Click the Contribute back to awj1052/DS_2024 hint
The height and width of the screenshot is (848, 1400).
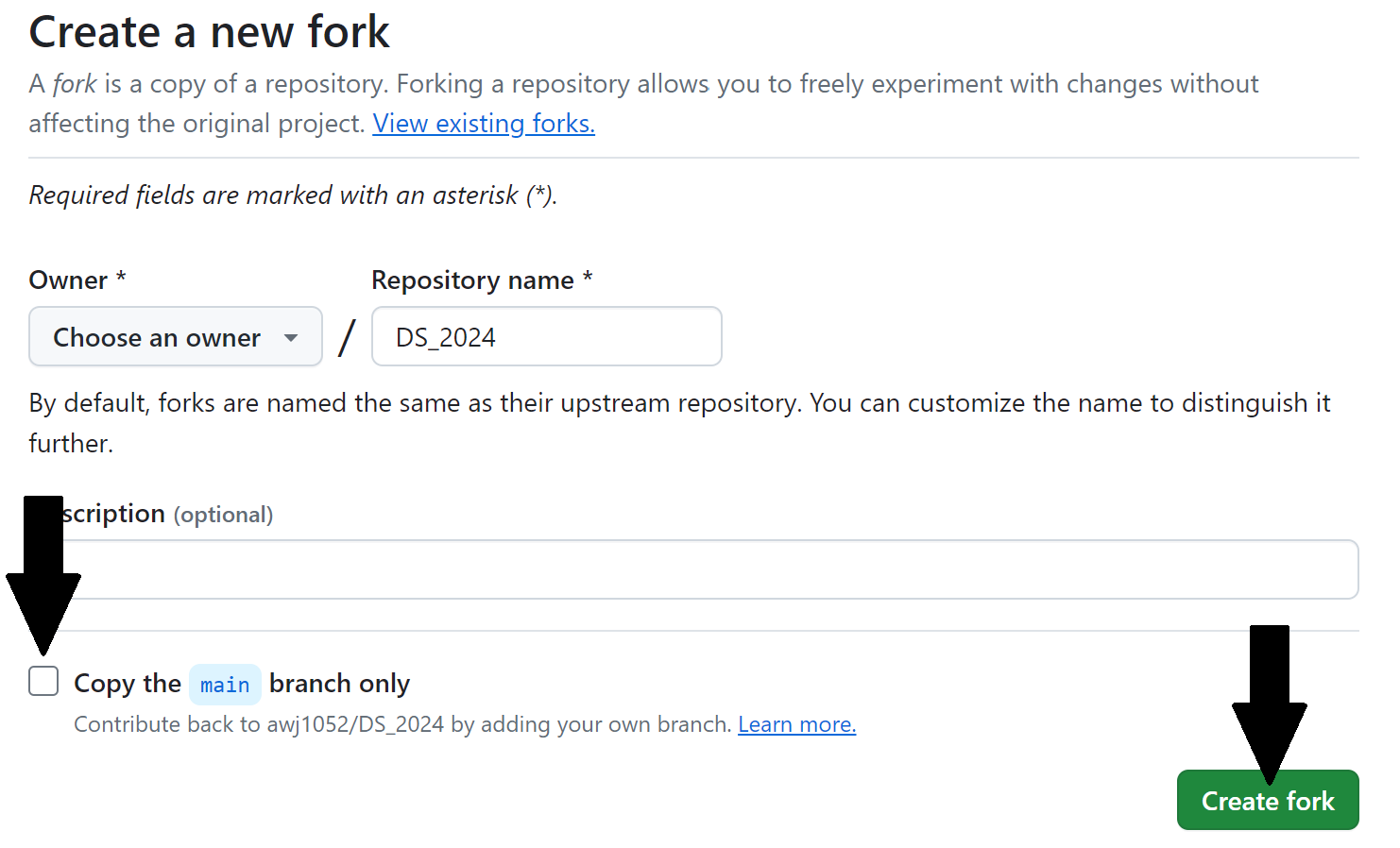coord(402,724)
